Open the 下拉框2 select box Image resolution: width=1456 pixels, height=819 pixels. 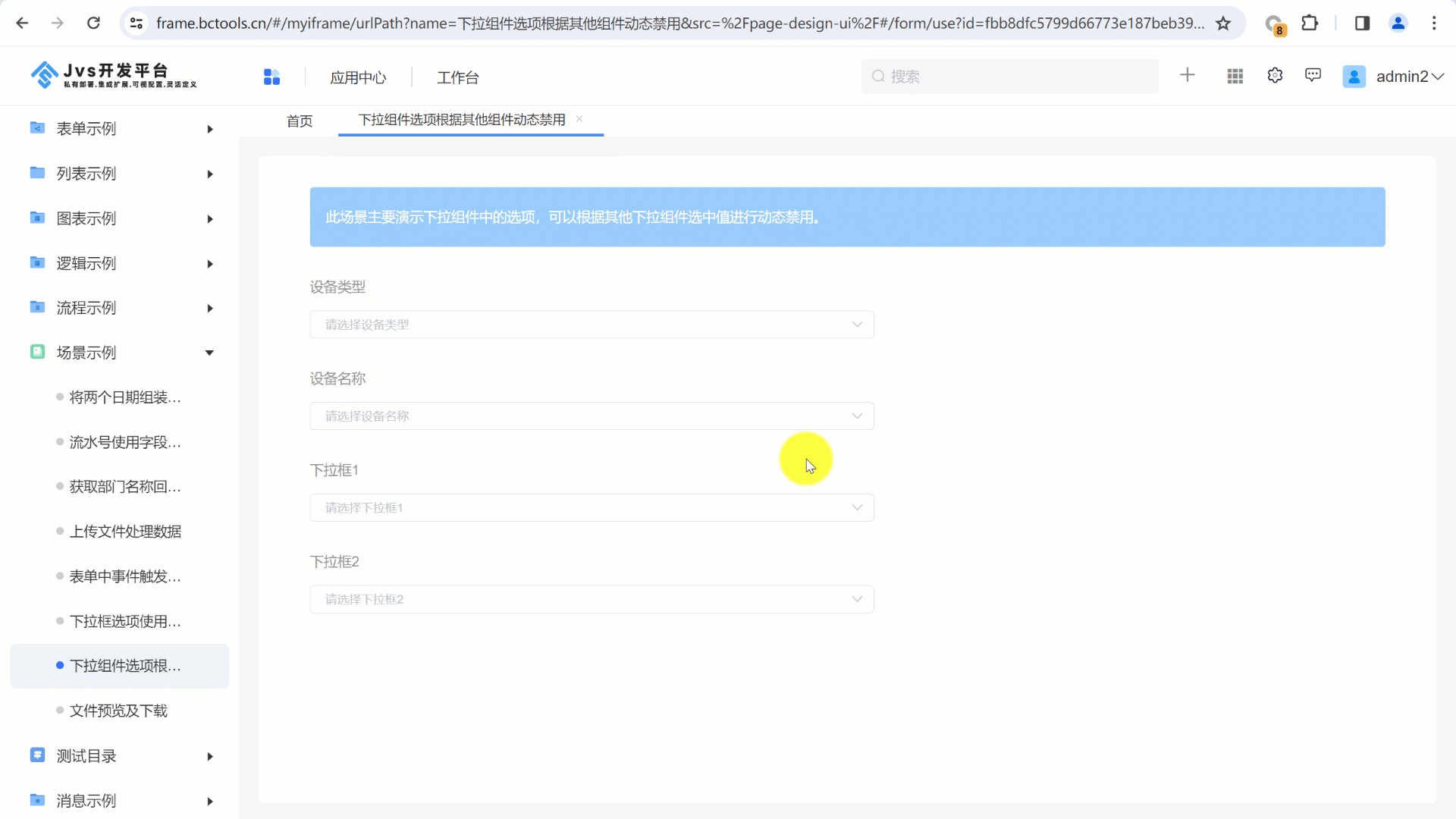click(591, 600)
